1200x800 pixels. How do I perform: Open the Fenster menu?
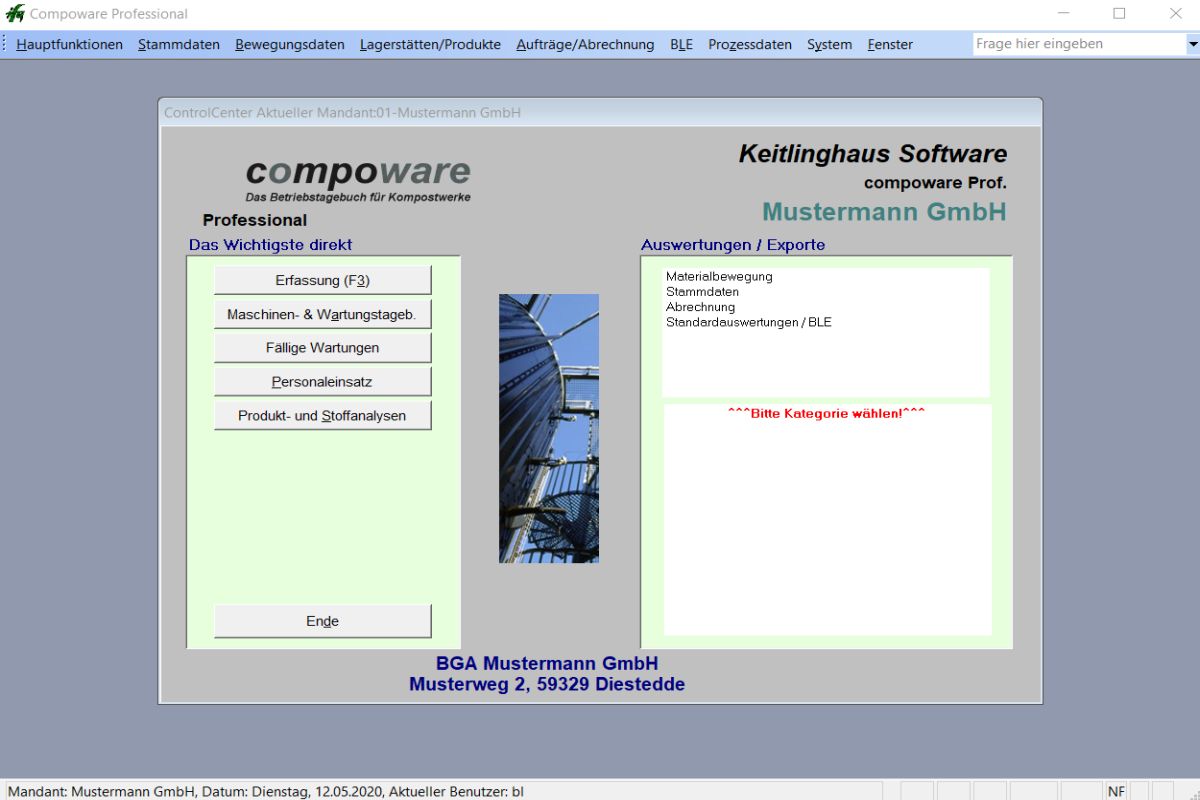coord(890,44)
